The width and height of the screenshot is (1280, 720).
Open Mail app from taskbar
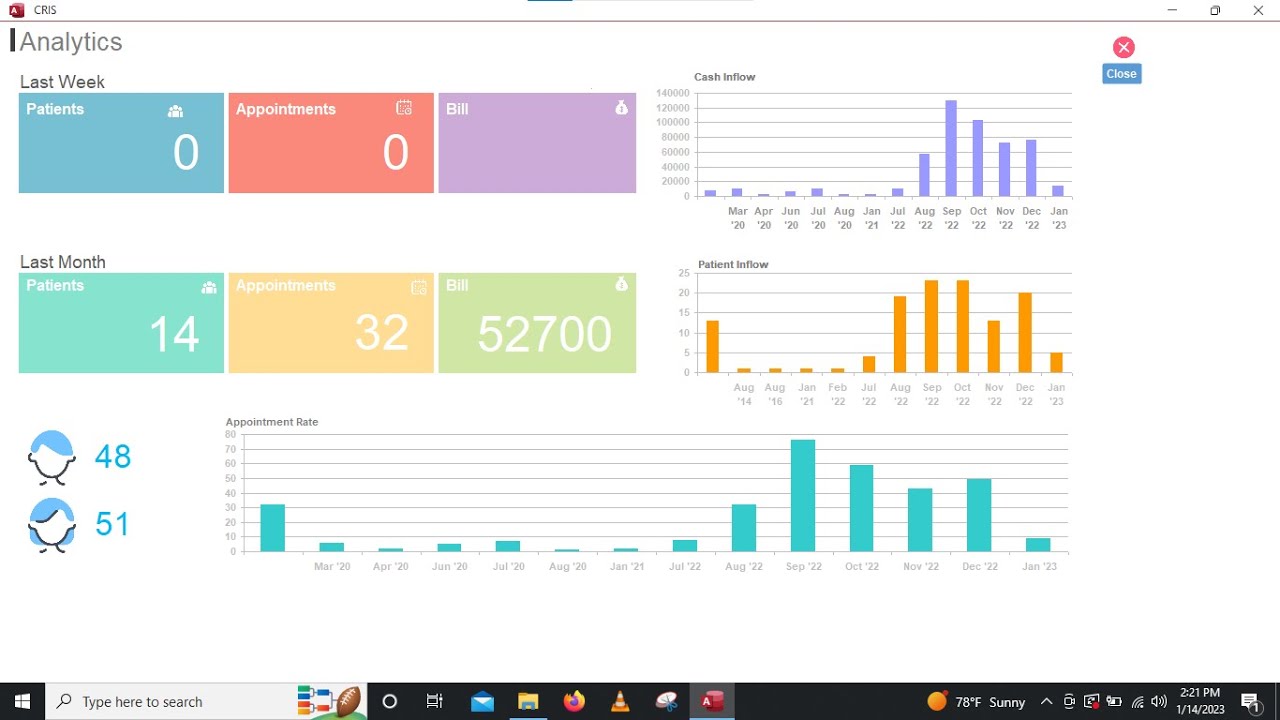pyautogui.click(x=482, y=701)
